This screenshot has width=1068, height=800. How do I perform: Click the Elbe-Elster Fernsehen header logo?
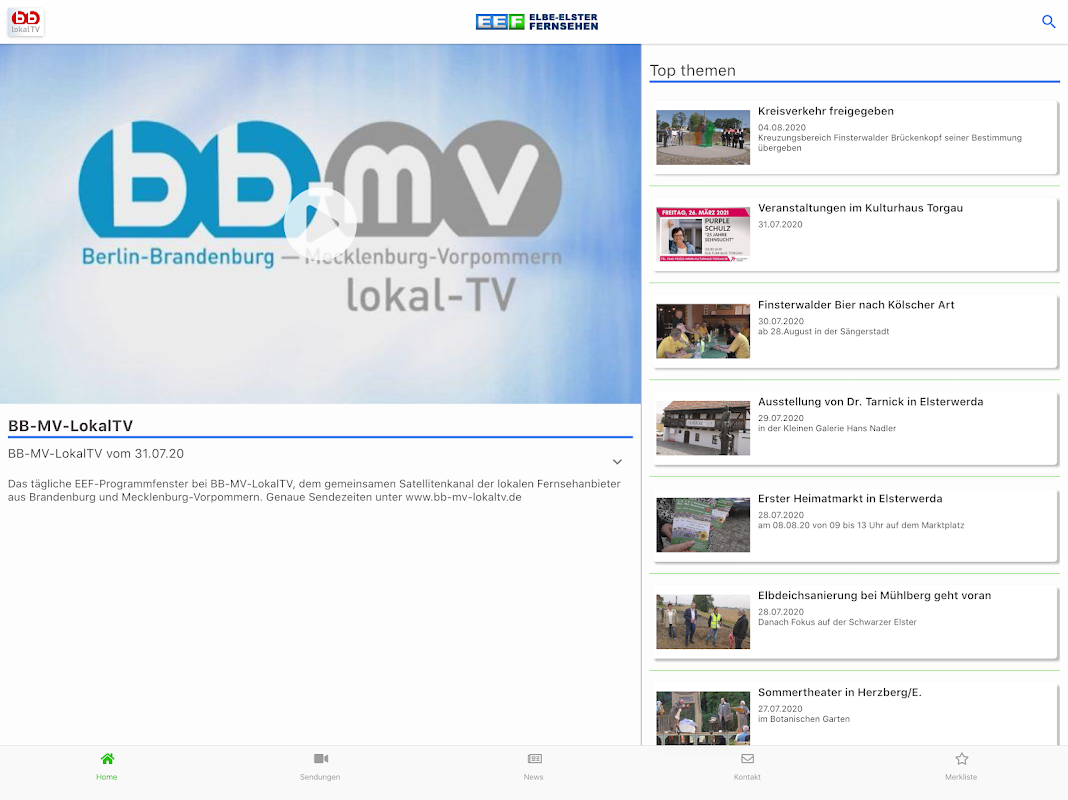click(537, 22)
